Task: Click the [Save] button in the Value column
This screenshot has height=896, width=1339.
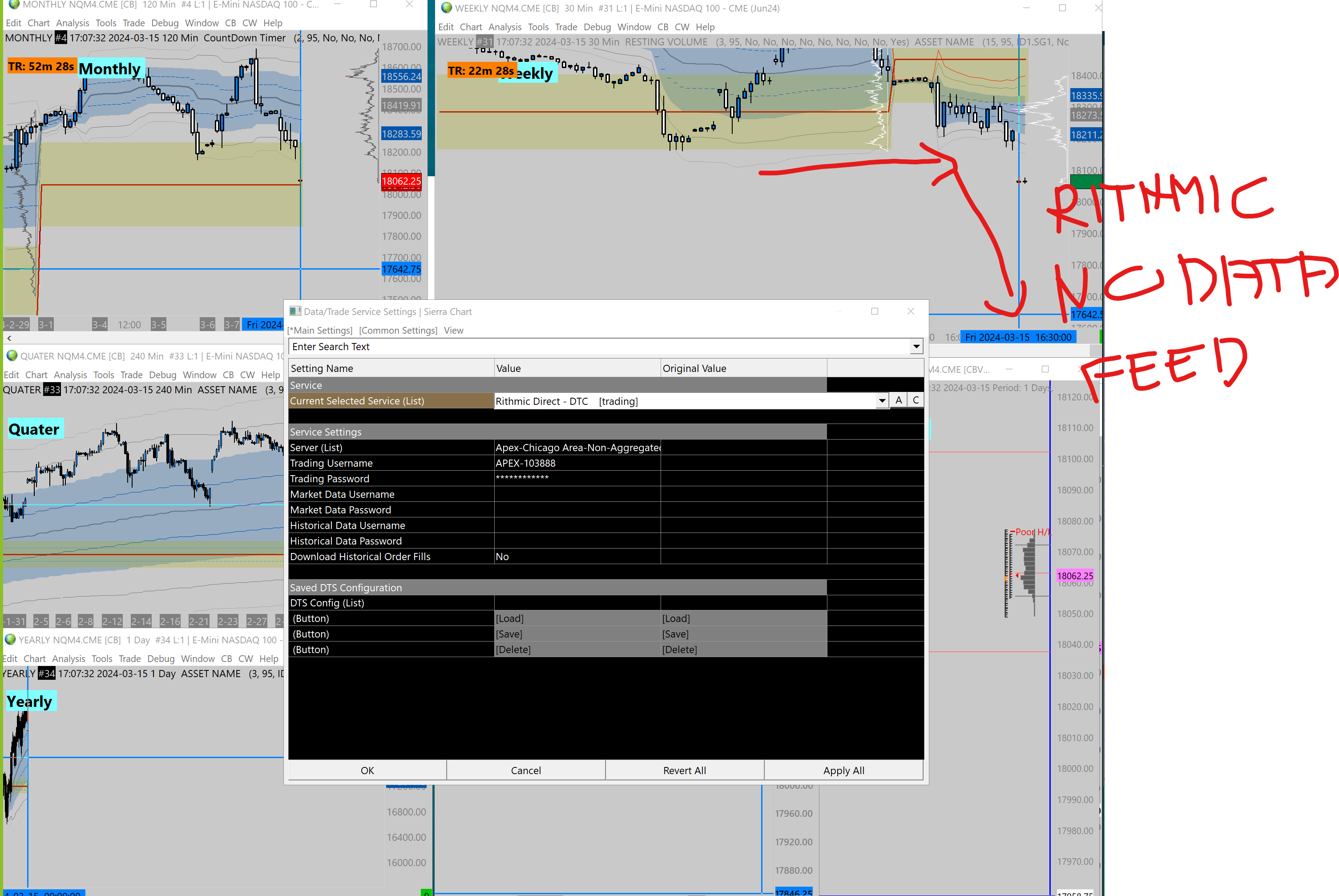Action: click(509, 634)
